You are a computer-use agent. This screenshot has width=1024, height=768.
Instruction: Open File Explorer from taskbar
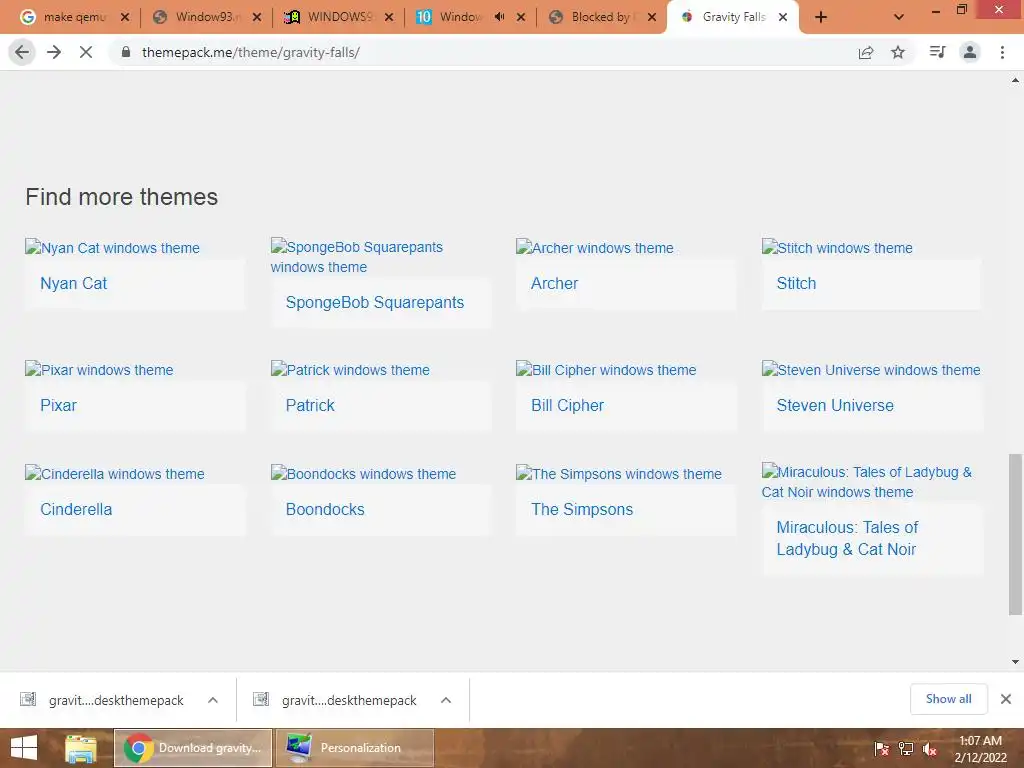[x=81, y=748]
